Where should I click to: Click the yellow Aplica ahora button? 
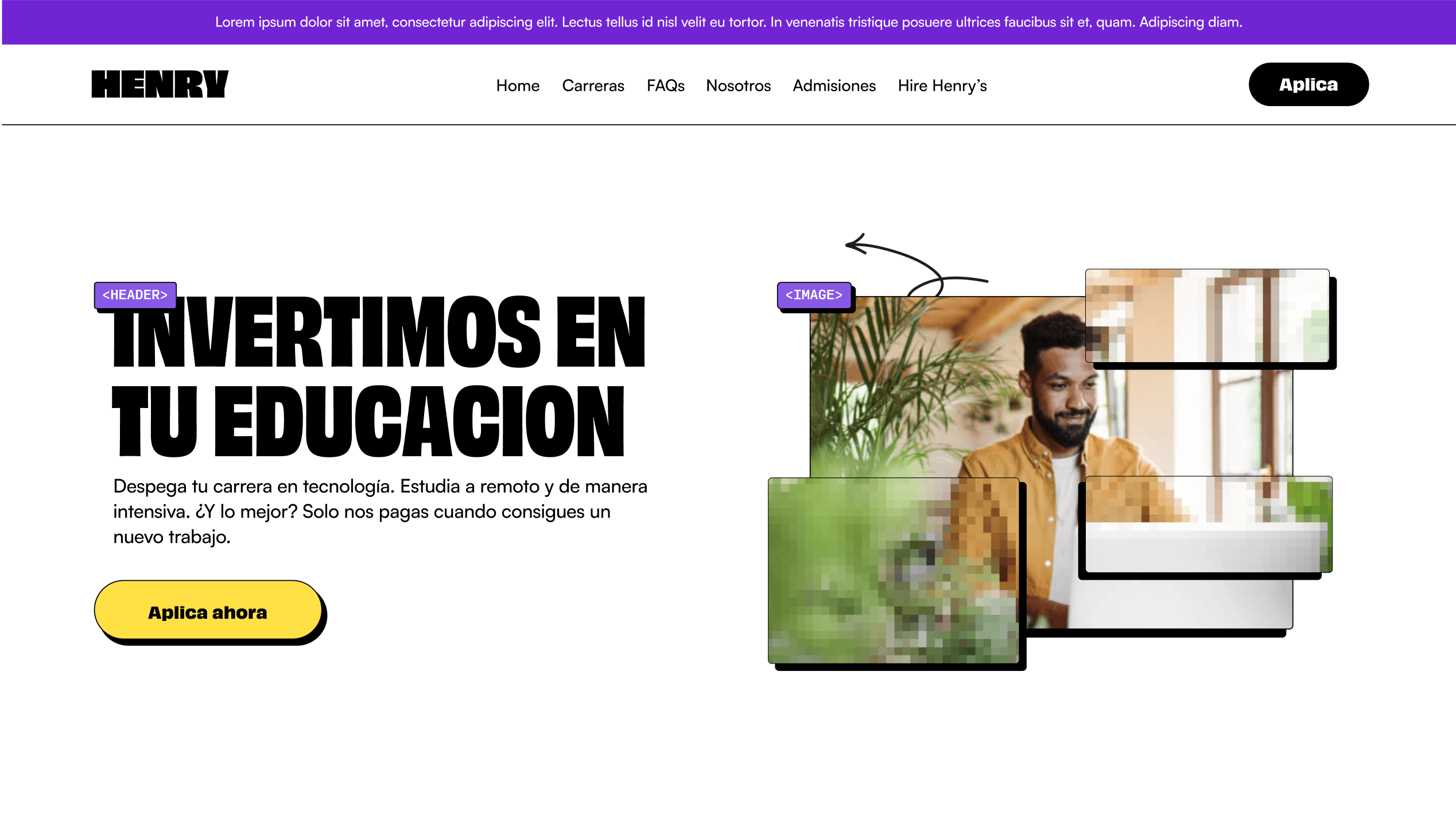[x=208, y=611]
